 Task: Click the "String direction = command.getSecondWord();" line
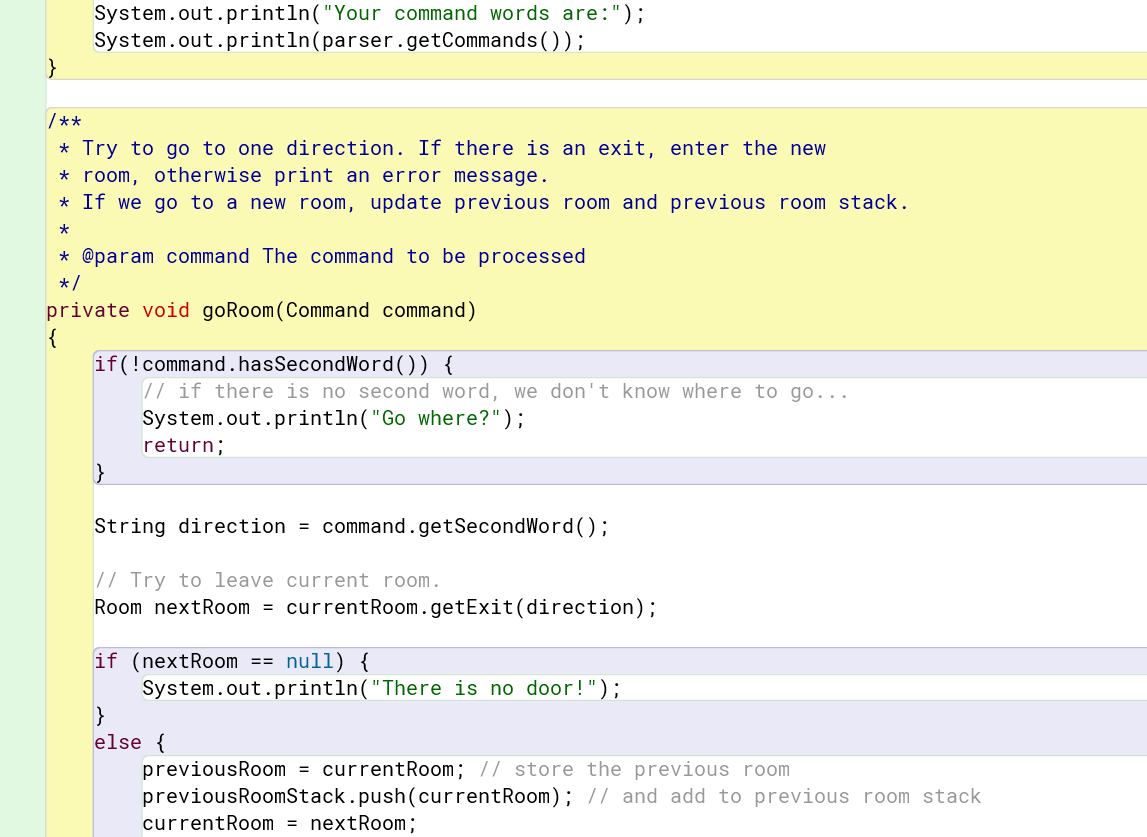tap(351, 527)
